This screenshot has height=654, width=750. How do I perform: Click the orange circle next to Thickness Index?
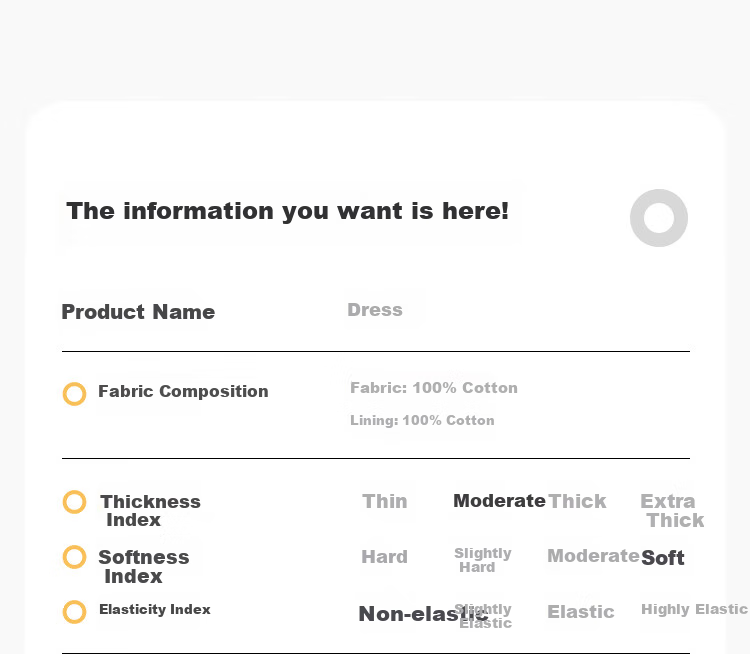coord(75,502)
